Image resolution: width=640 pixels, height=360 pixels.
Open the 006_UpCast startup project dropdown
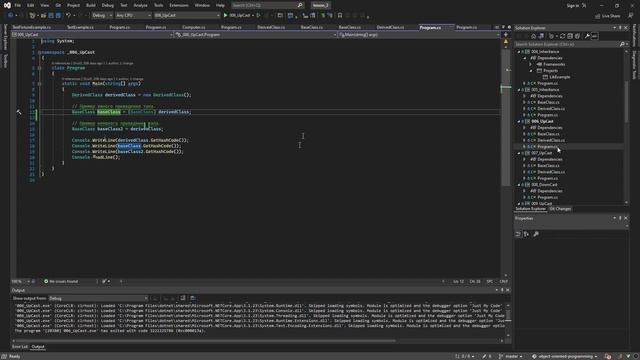187,16
